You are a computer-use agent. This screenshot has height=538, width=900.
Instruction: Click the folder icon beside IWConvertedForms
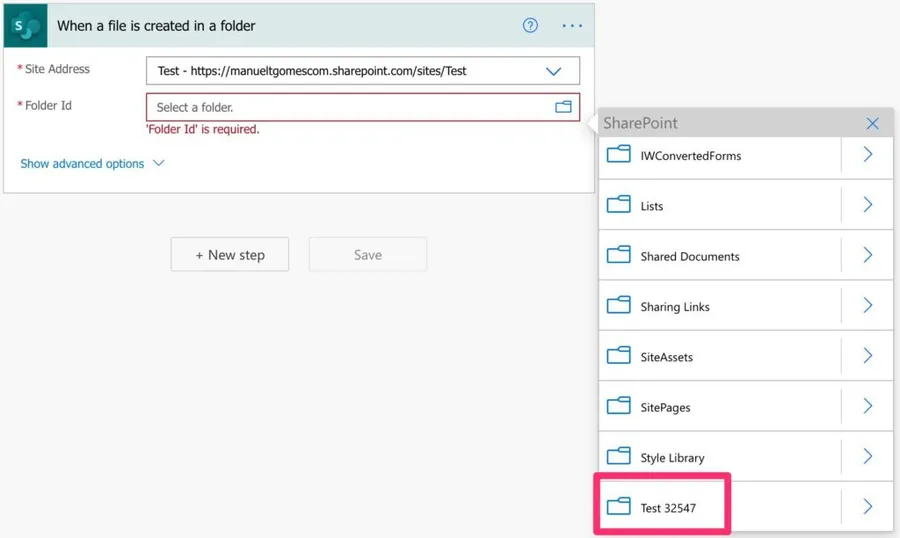click(x=619, y=155)
